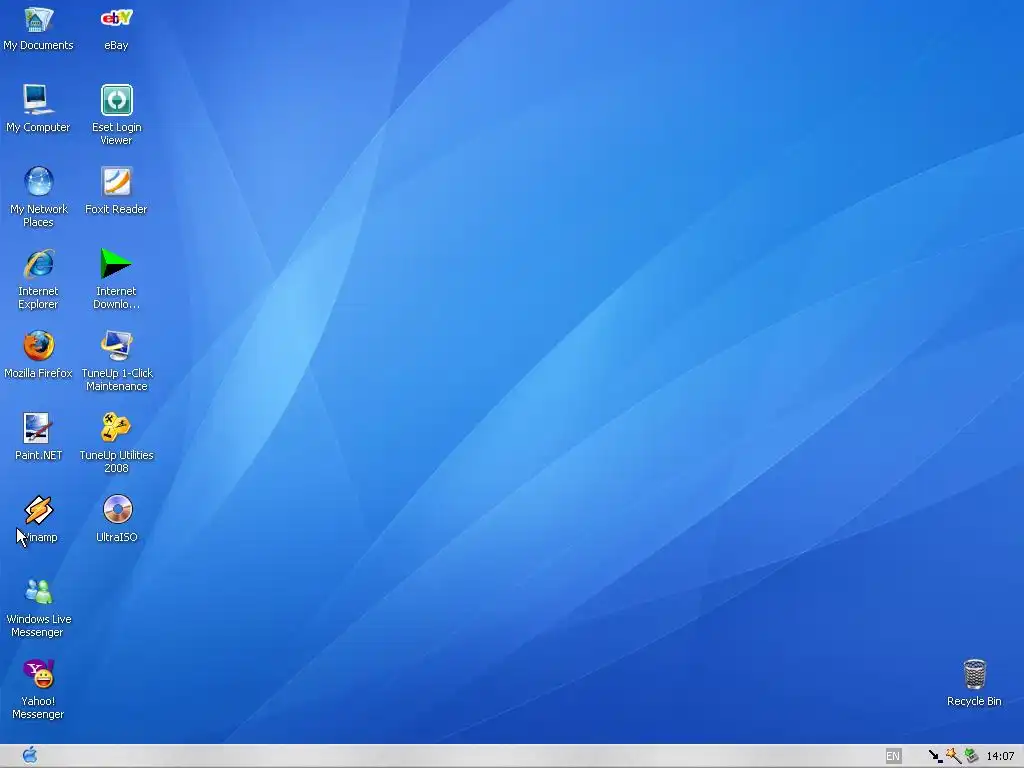Click the Mozilla Firefox icon
The width and height of the screenshot is (1024, 768).
[39, 345]
